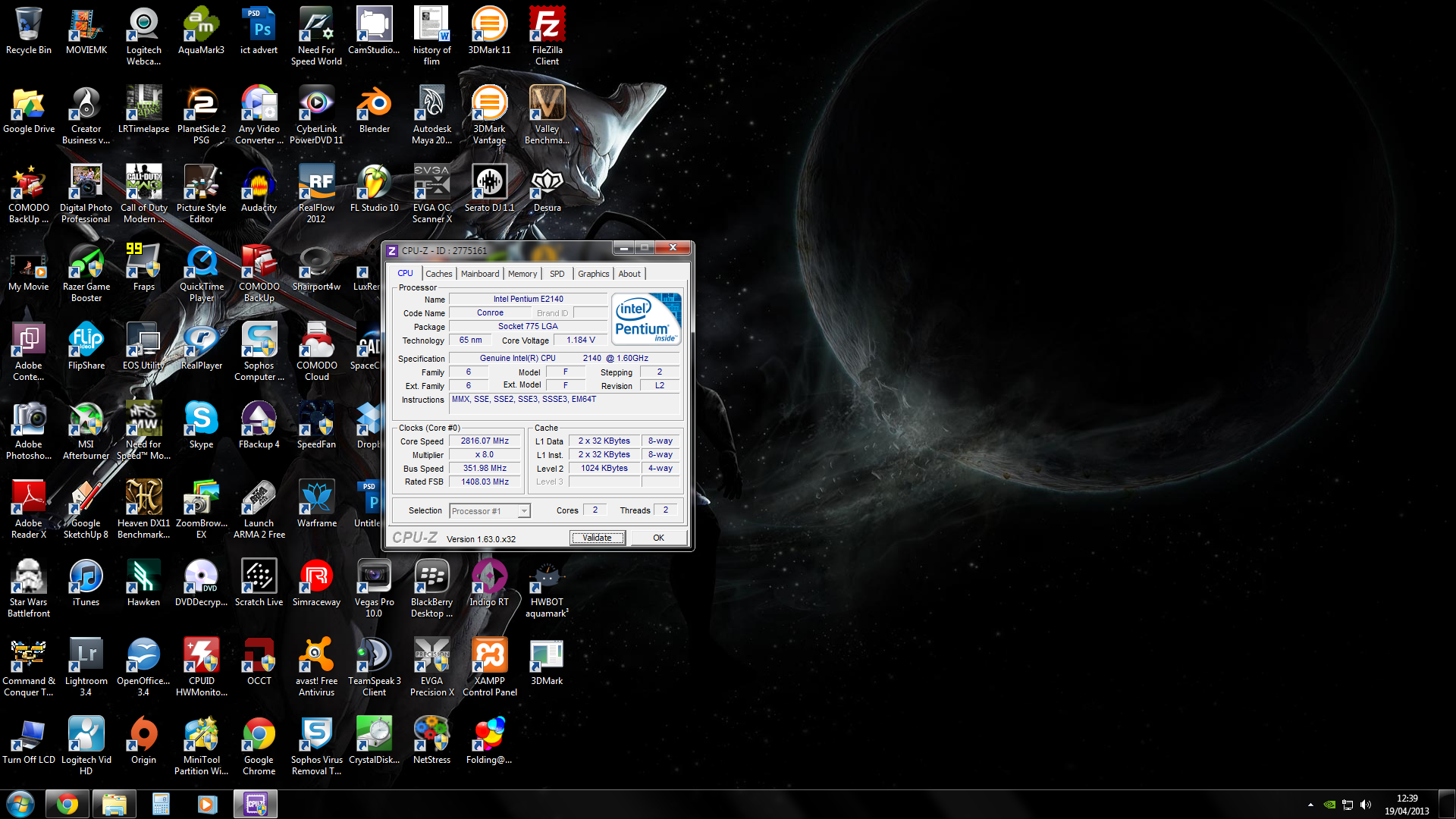Open the Memory tab in CPU-Z
1456x819 pixels.
522,274
